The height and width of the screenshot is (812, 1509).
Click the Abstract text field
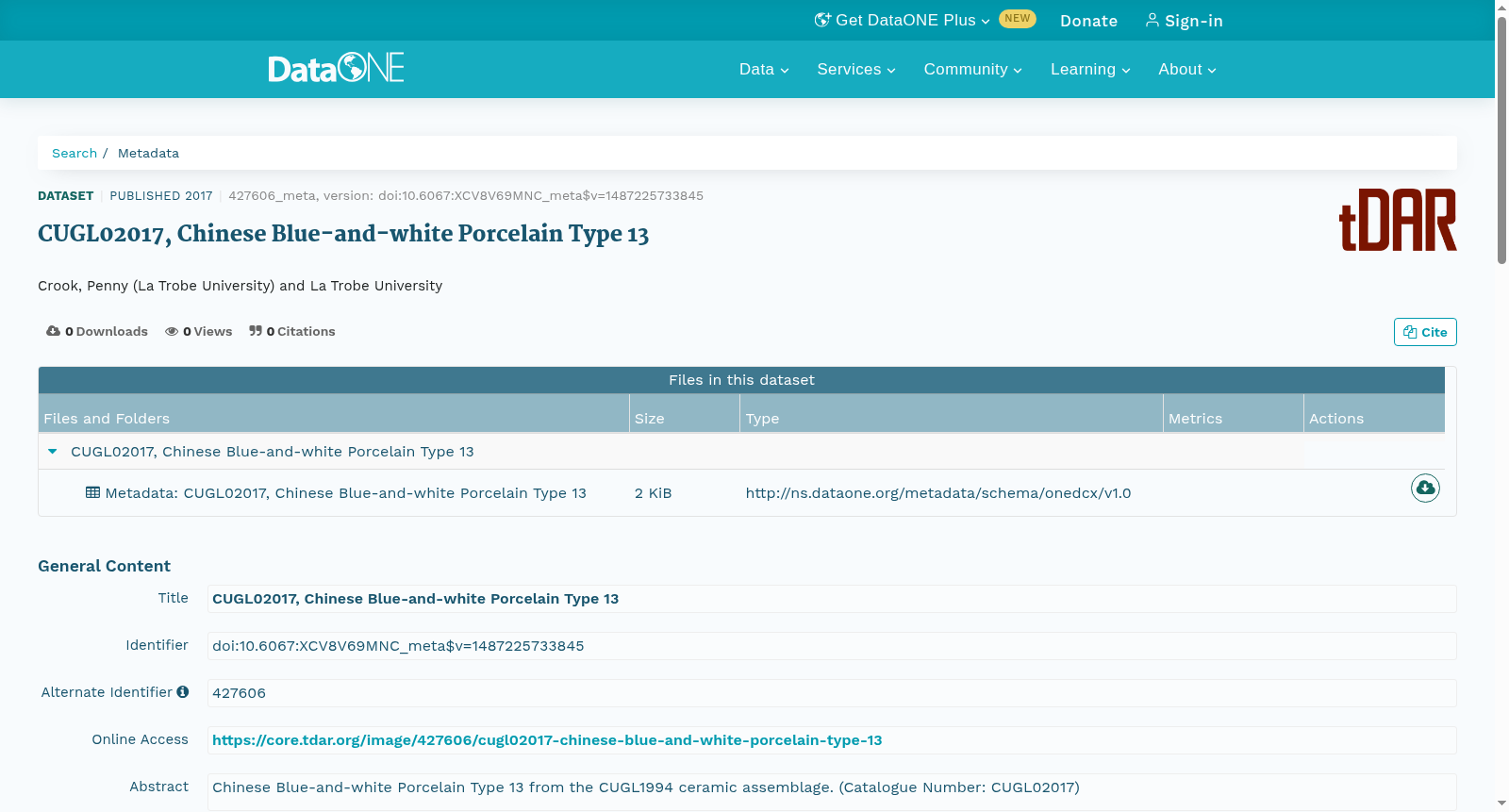point(832,790)
